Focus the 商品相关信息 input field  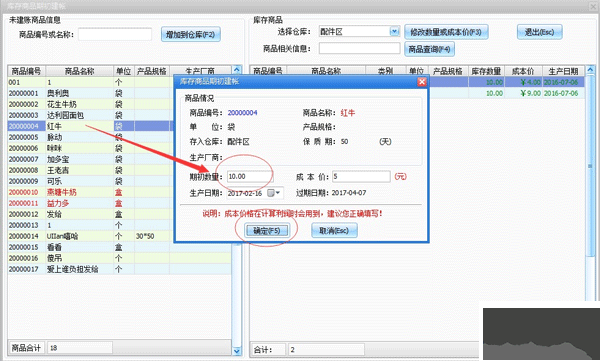tap(359, 48)
